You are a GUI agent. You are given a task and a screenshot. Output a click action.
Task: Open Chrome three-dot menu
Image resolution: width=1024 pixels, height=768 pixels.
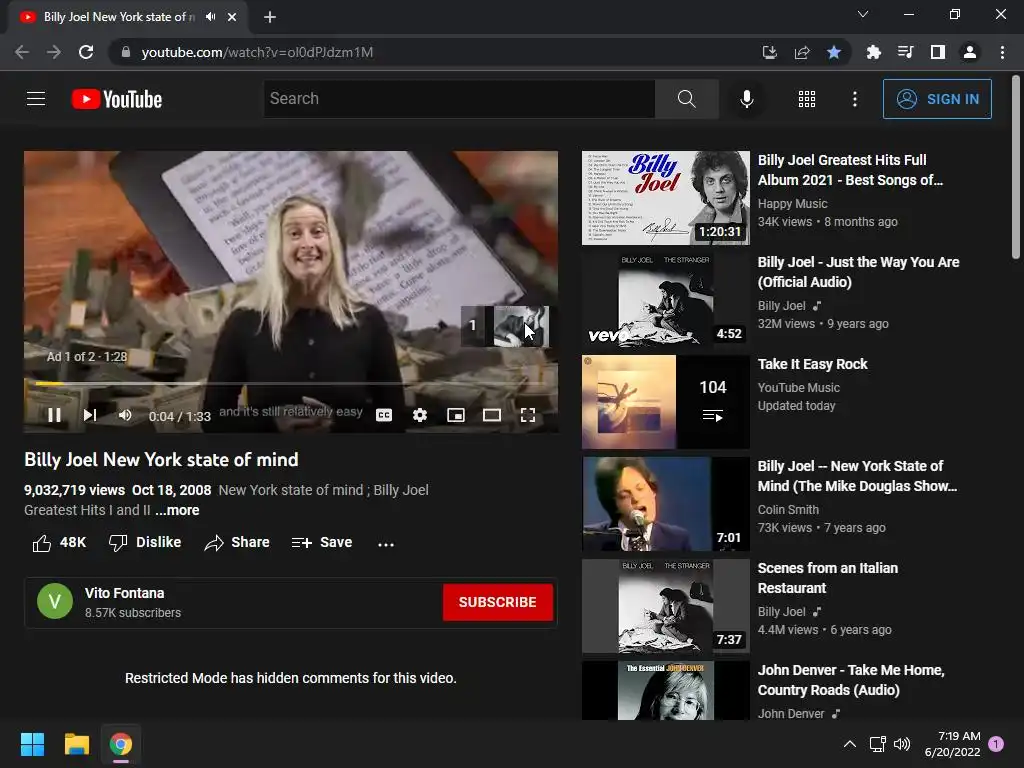(1002, 52)
